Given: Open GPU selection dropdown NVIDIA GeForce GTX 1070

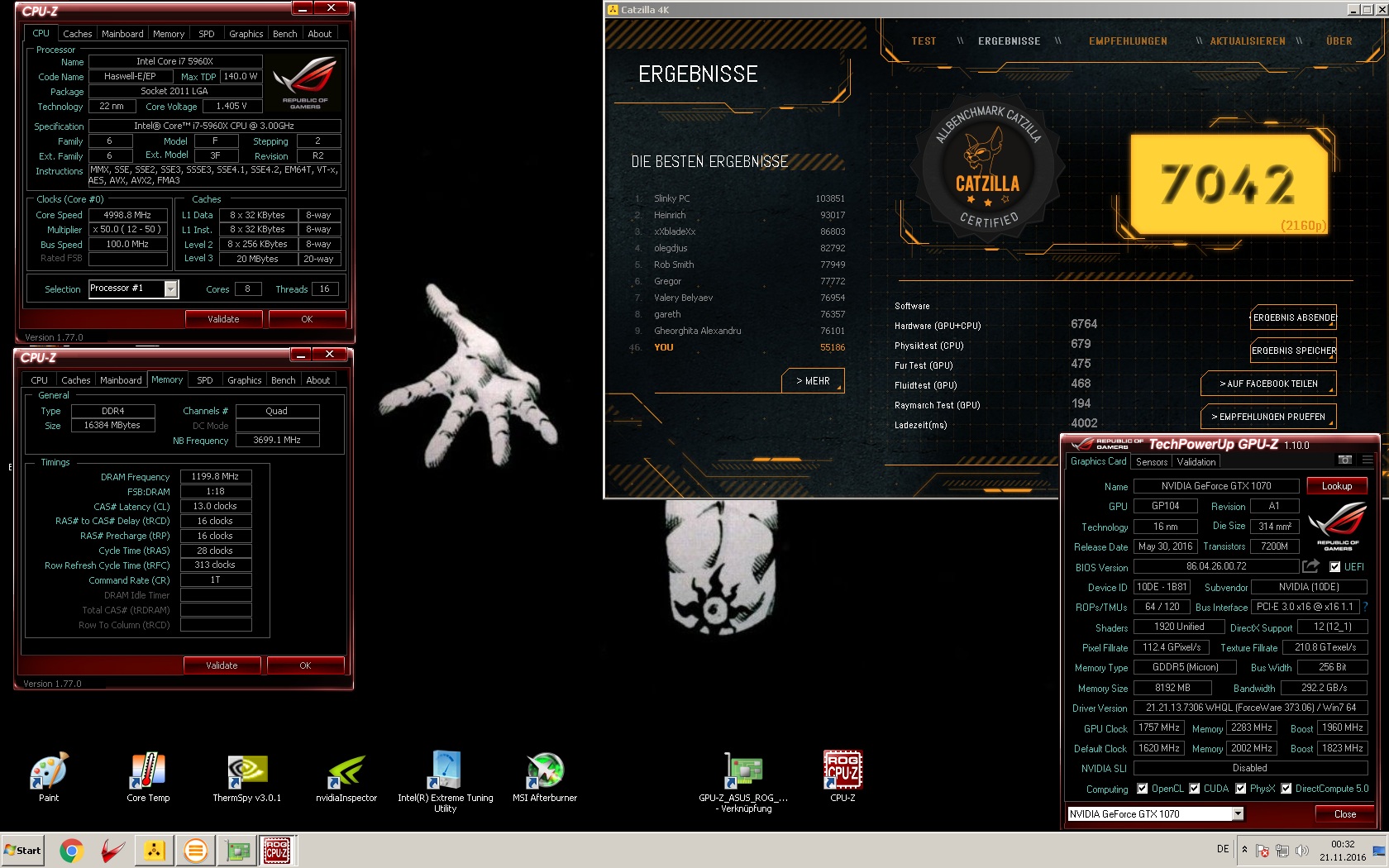Looking at the screenshot, I should point(1238,814).
